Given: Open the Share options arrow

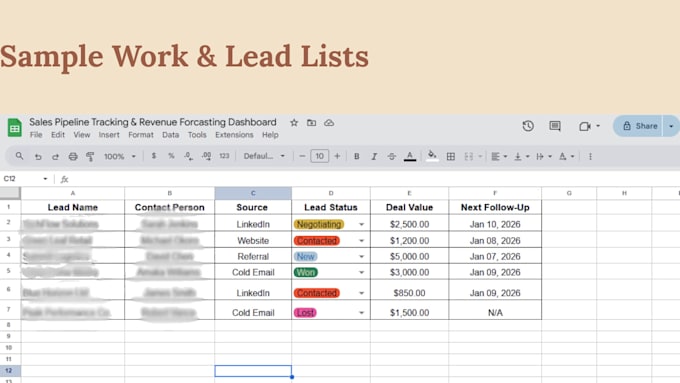Looking at the screenshot, I should point(671,126).
